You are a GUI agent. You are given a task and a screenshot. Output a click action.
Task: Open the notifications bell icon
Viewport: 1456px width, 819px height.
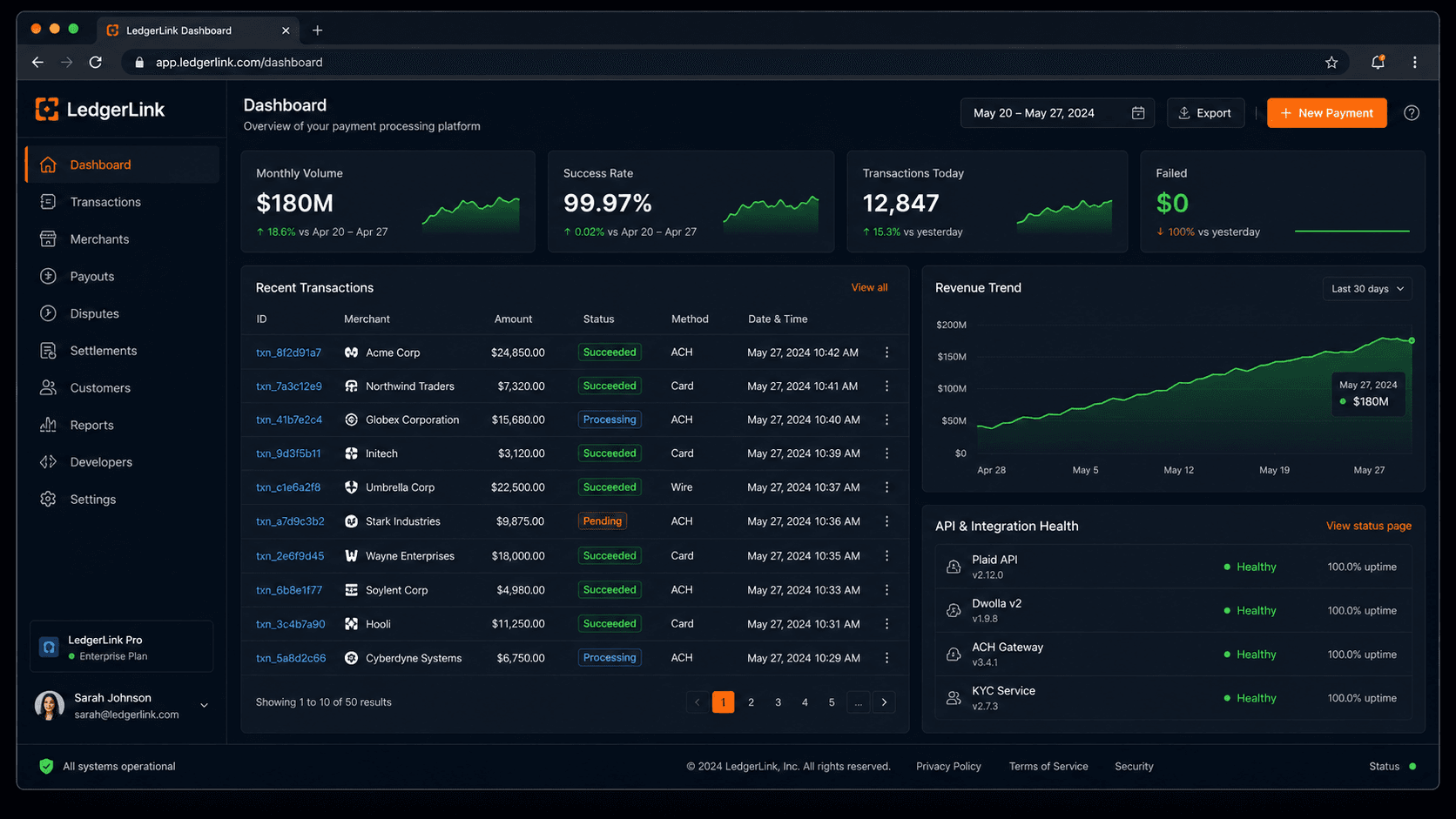[x=1378, y=62]
